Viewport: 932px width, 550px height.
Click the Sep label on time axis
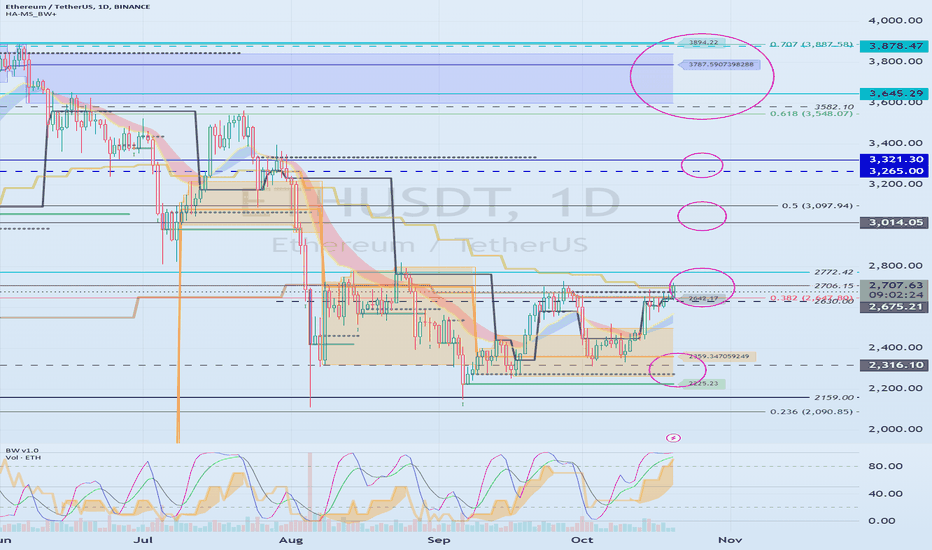click(x=439, y=540)
